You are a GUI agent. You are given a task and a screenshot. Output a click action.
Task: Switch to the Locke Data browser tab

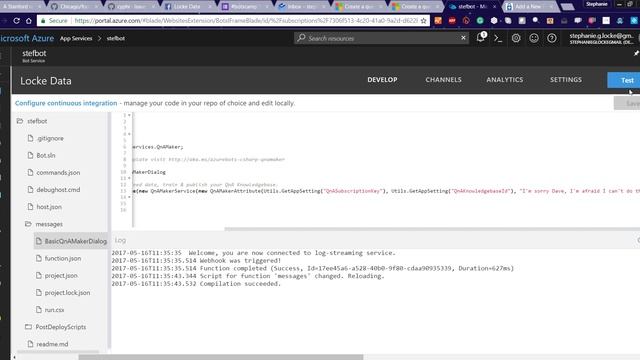187,7
